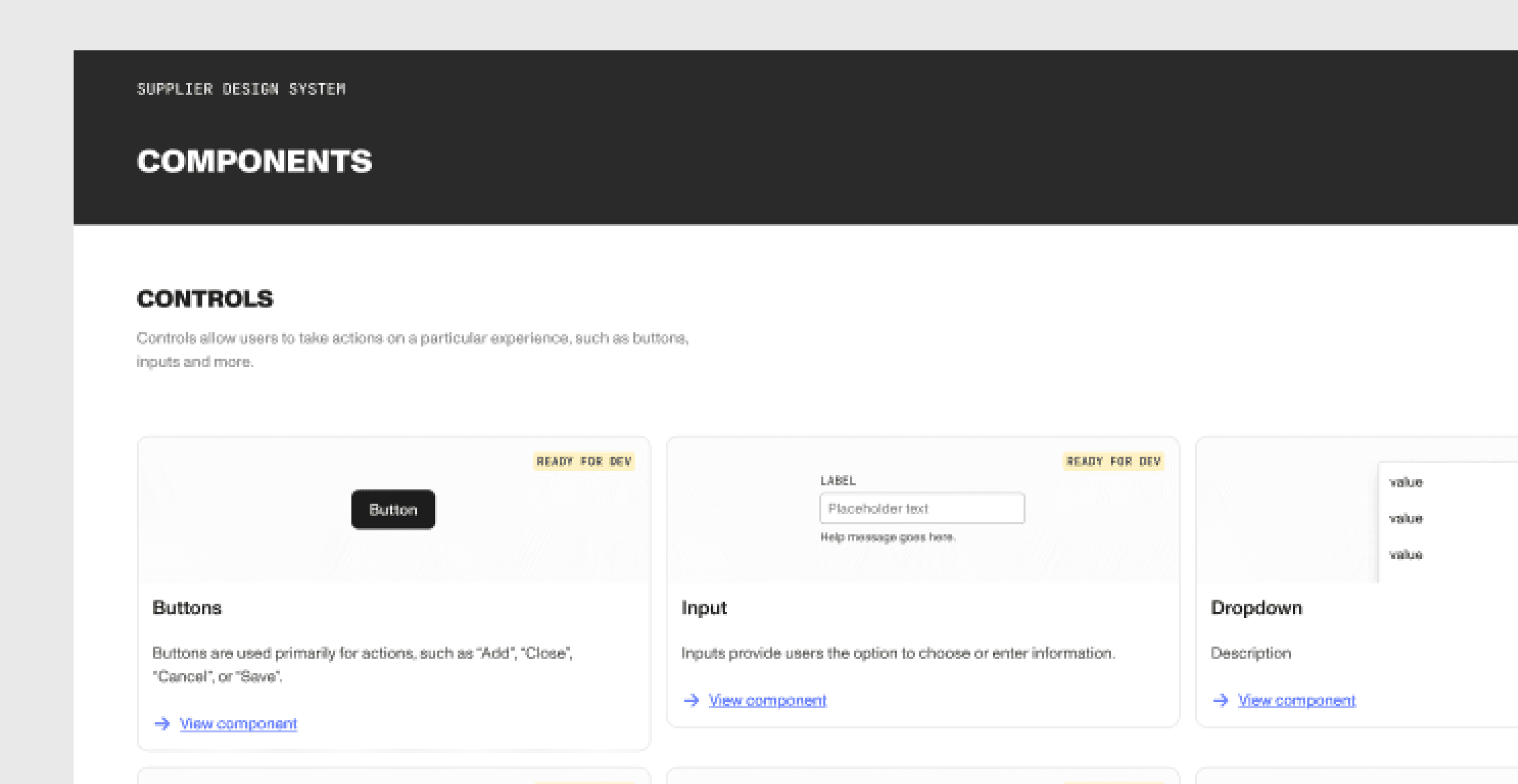The width and height of the screenshot is (1518, 784).
Task: Click 'Help message goes here.' text
Action: [888, 537]
